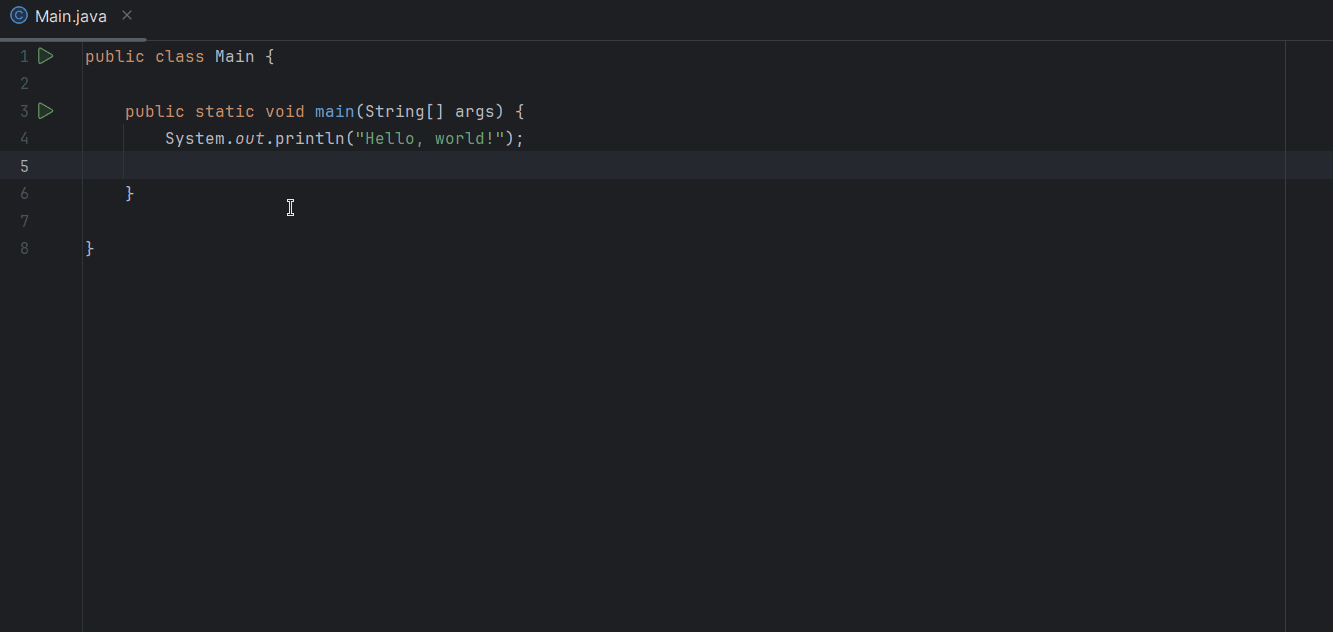
Task: Click the 'args' parameter name
Action: [x=475, y=112]
